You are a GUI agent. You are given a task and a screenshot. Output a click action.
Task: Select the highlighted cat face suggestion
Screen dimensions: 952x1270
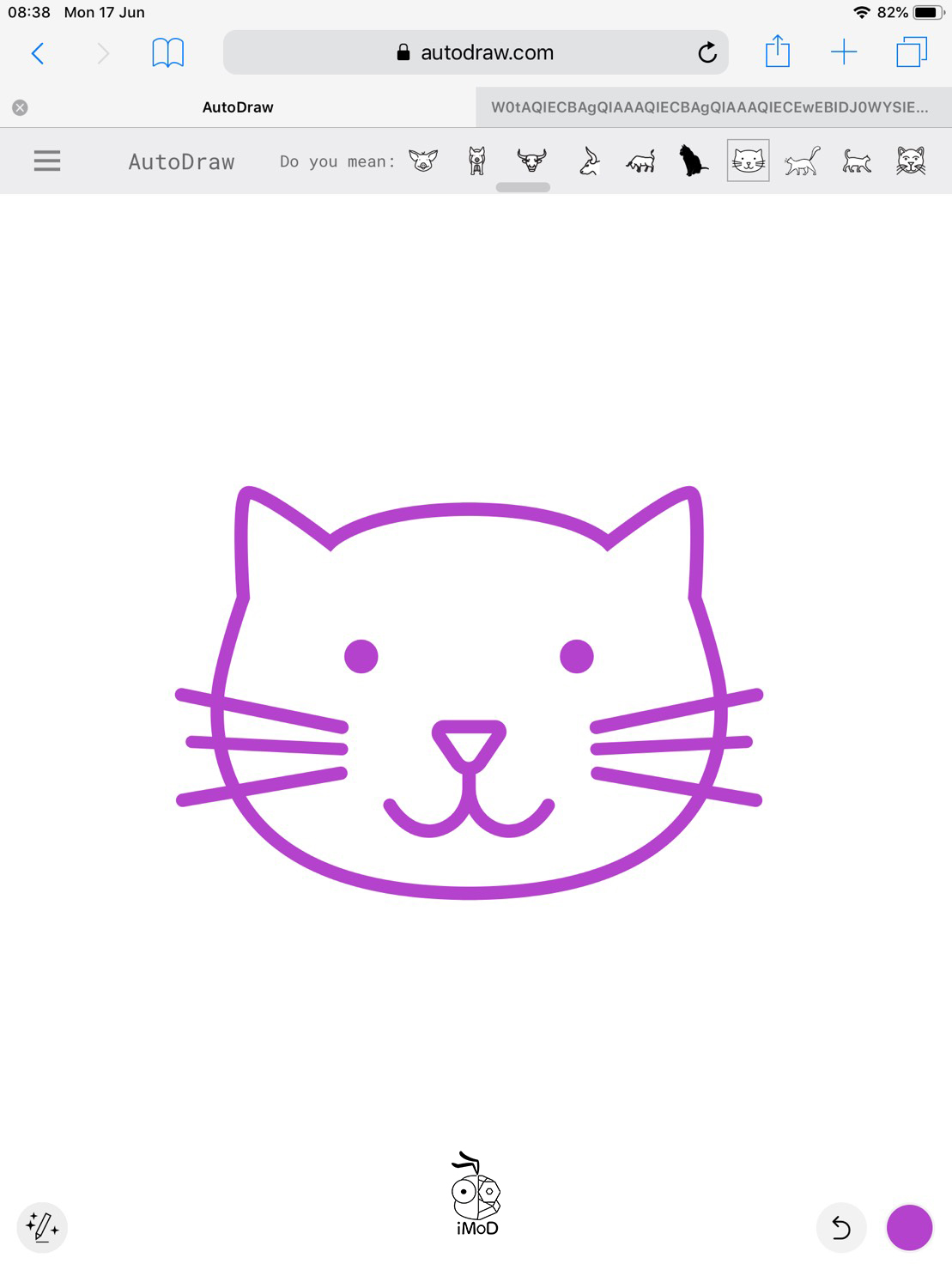point(748,161)
